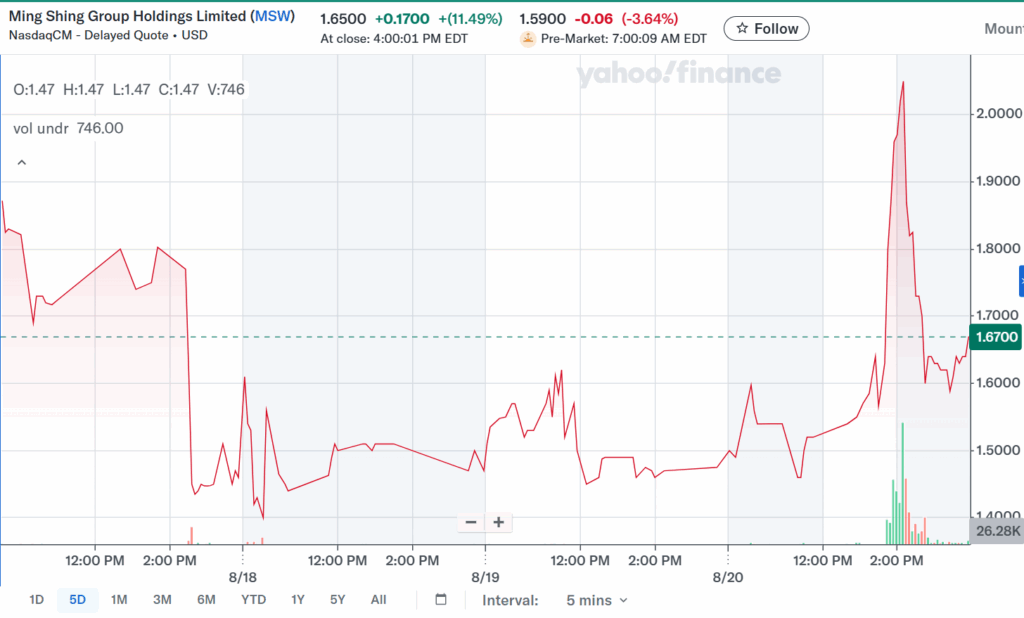Screen dimensions: 1024x618
Task: Click the current price 1.6700 axis tag
Action: (x=995, y=338)
